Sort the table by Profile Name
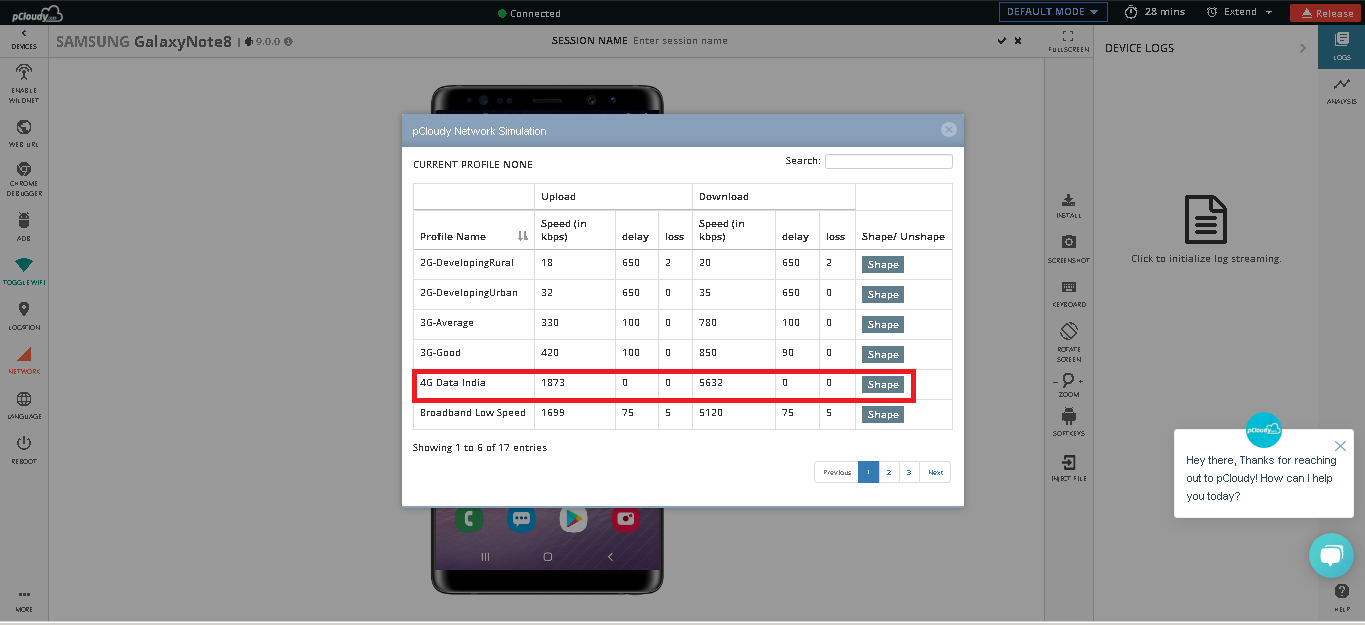Screen dimensions: 1365x625 pos(474,236)
